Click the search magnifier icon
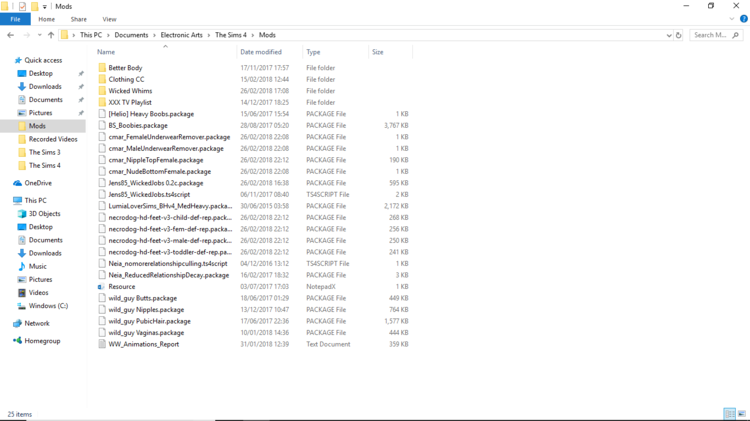Image resolution: width=750 pixels, height=421 pixels. [x=736, y=35]
